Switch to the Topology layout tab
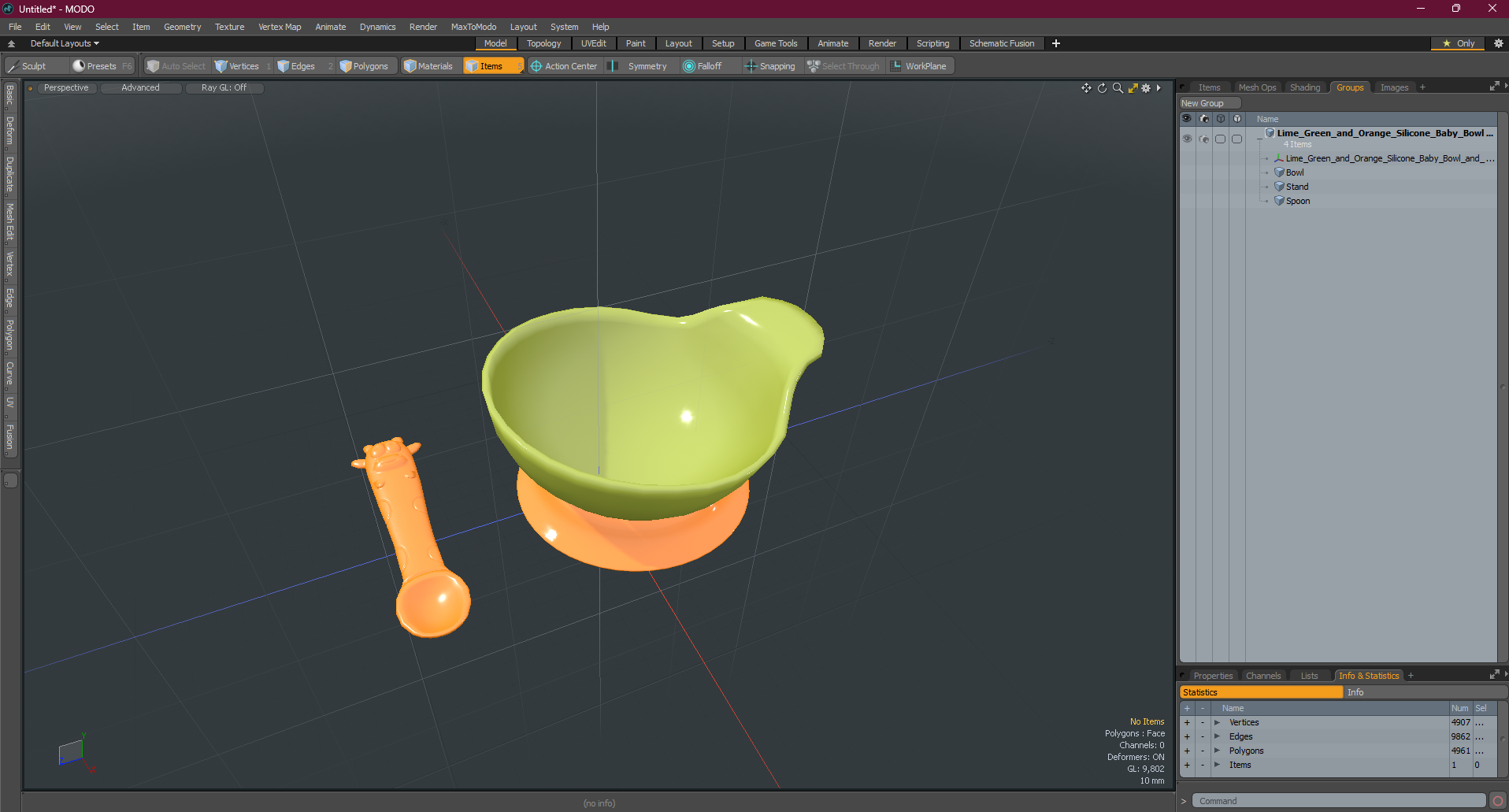This screenshot has width=1509, height=812. click(x=543, y=43)
